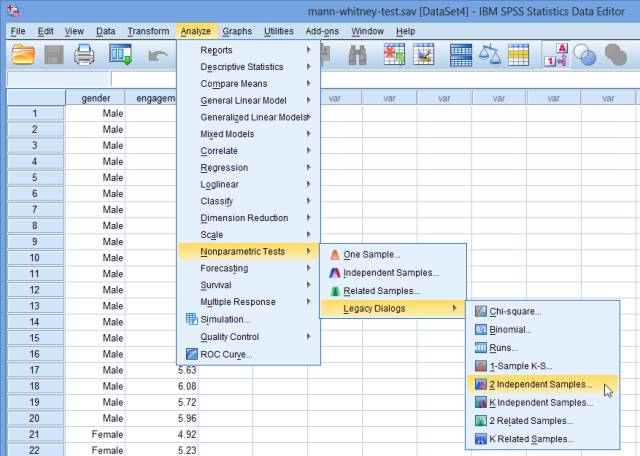Choose Legacy Dialogs menu entry
The width and height of the screenshot is (640, 456).
pos(391,308)
